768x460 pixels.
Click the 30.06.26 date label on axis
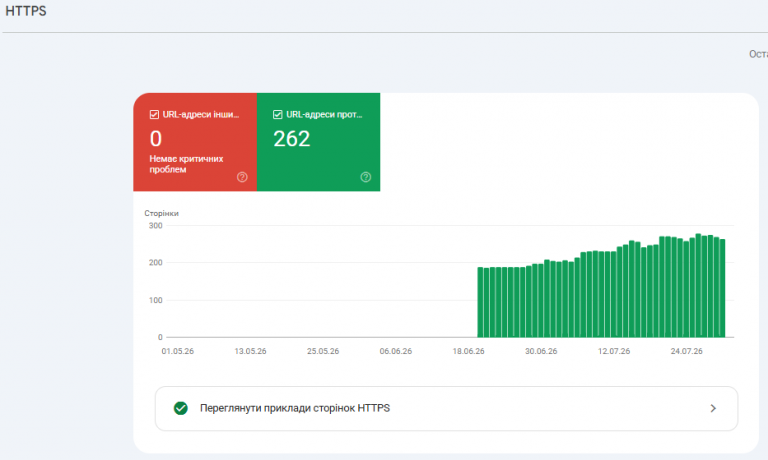pyautogui.click(x=541, y=351)
